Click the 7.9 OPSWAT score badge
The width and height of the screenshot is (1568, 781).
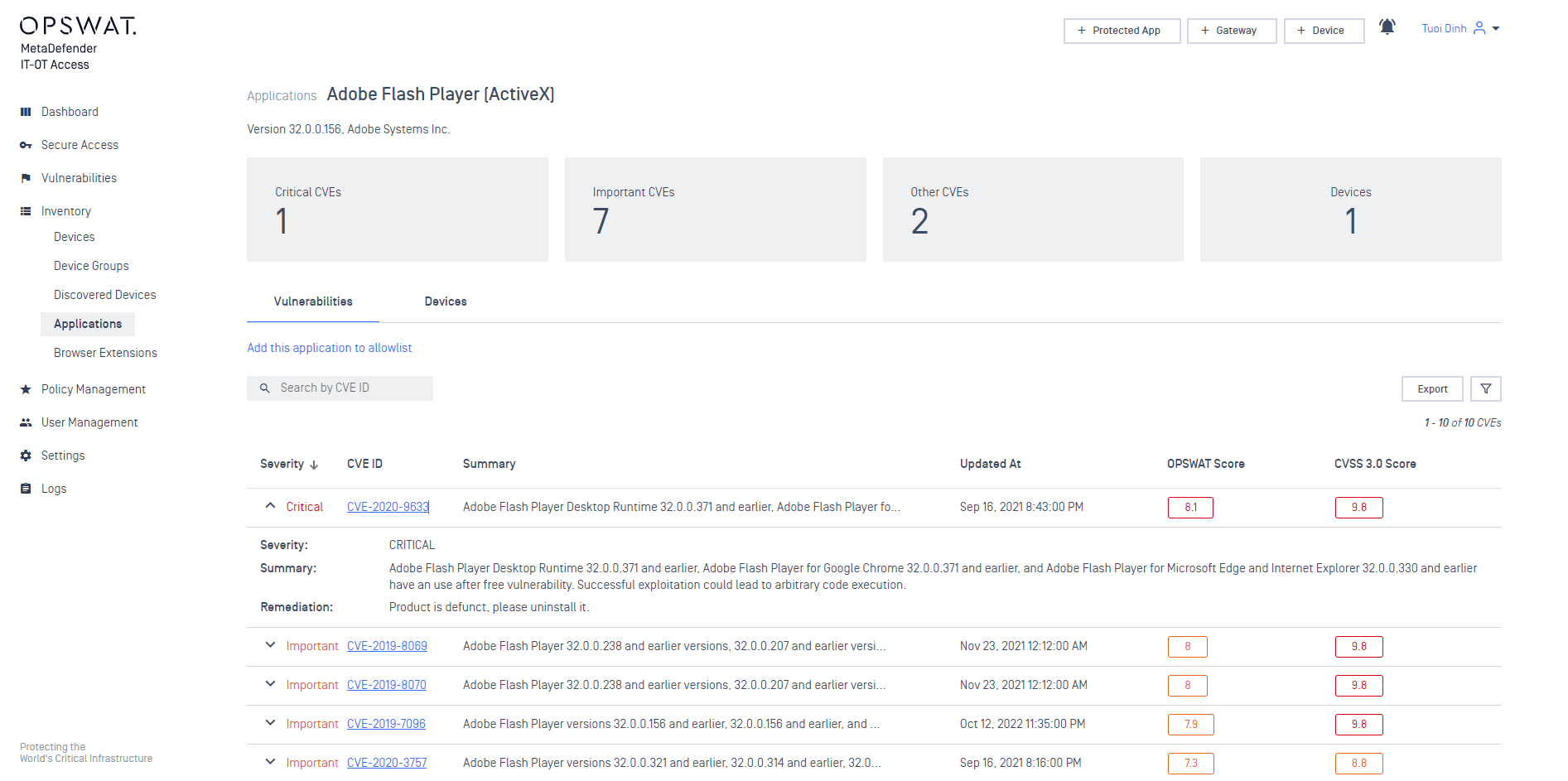[1190, 725]
